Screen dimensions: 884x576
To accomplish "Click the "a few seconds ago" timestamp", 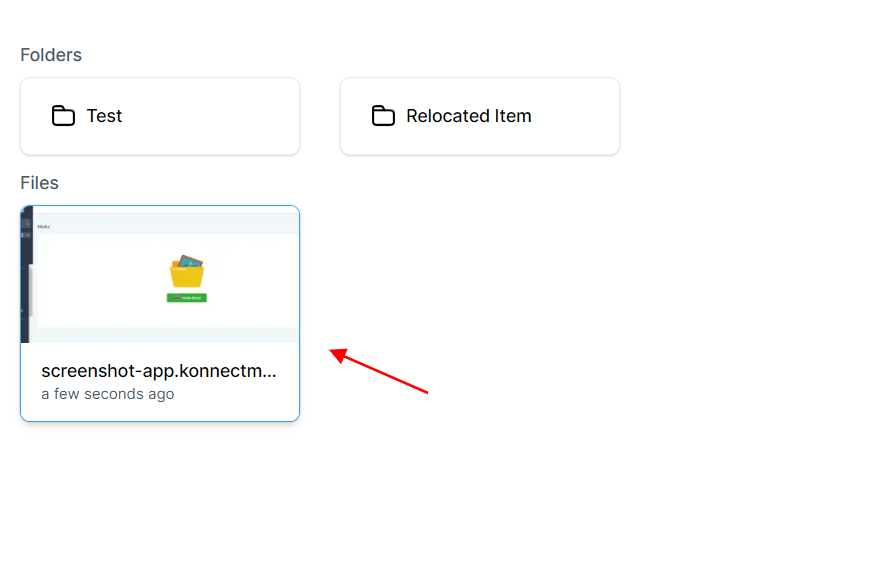I will 108,394.
